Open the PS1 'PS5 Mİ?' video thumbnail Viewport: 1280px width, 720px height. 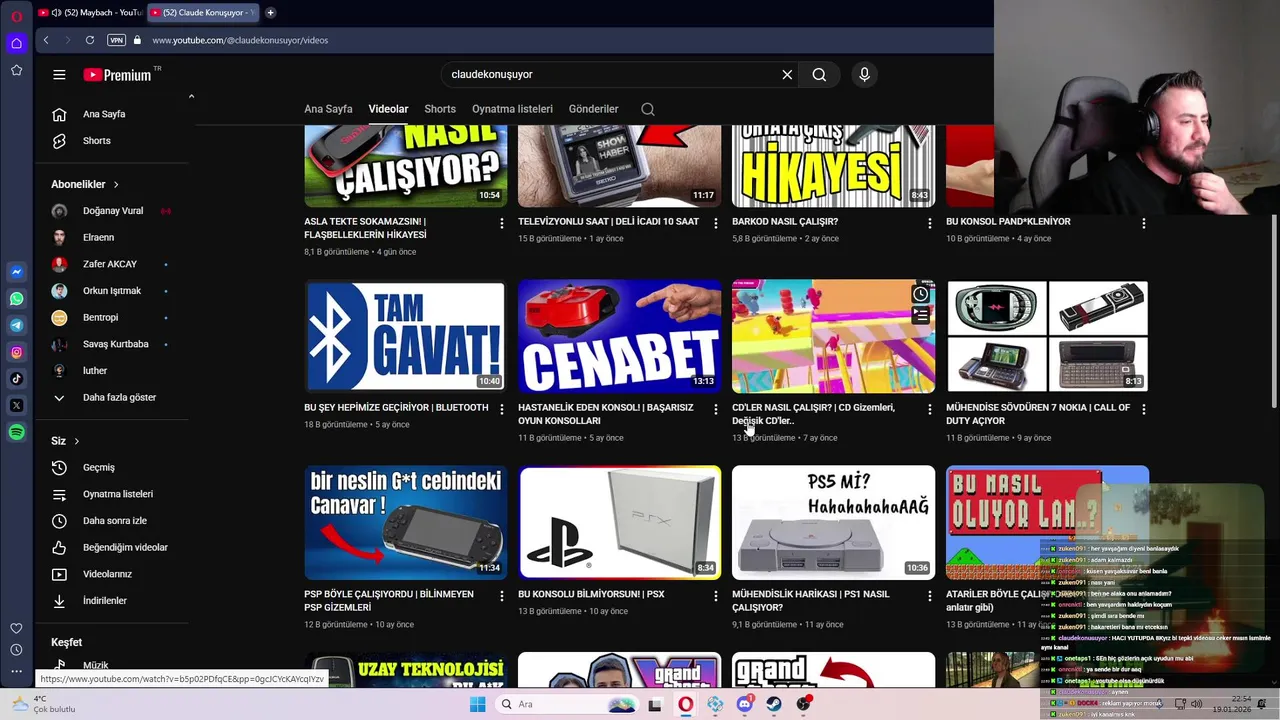coord(833,522)
